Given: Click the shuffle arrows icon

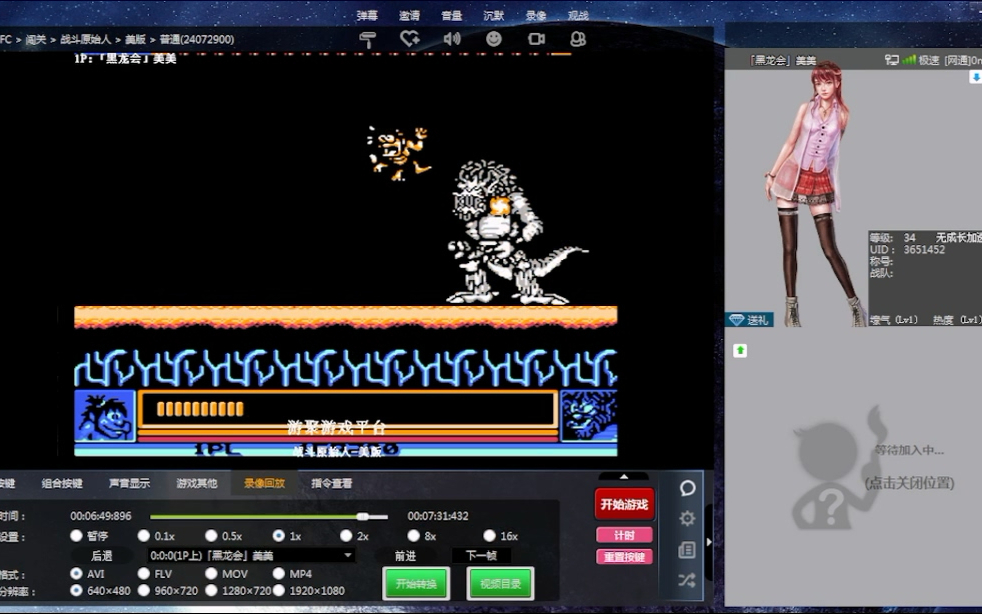Looking at the screenshot, I should tap(687, 580).
